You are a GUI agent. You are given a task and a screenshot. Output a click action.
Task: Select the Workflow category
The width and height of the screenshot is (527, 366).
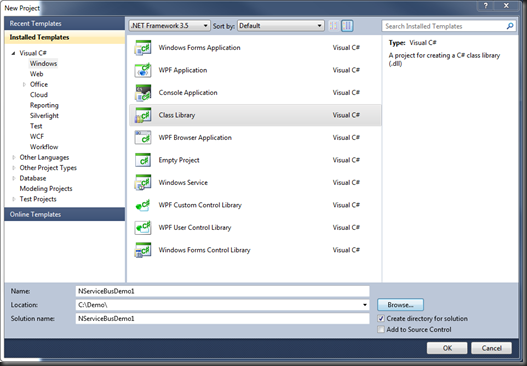click(44, 147)
